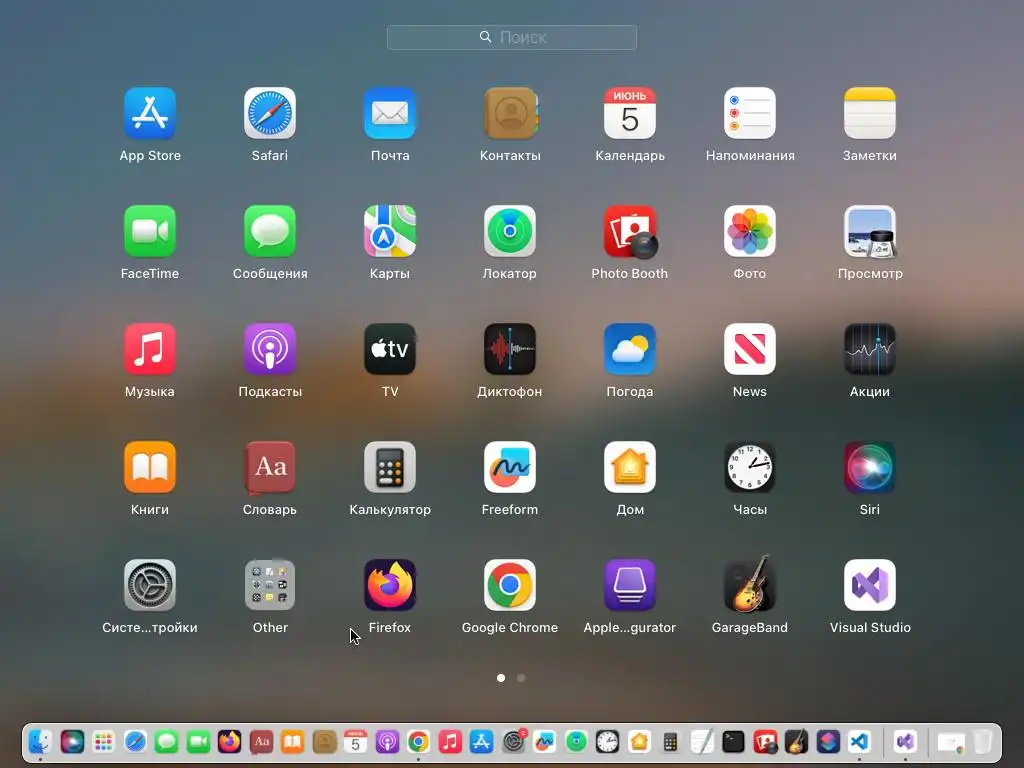Launch the Apple Configurator app
The width and height of the screenshot is (1024, 768).
coord(630,585)
